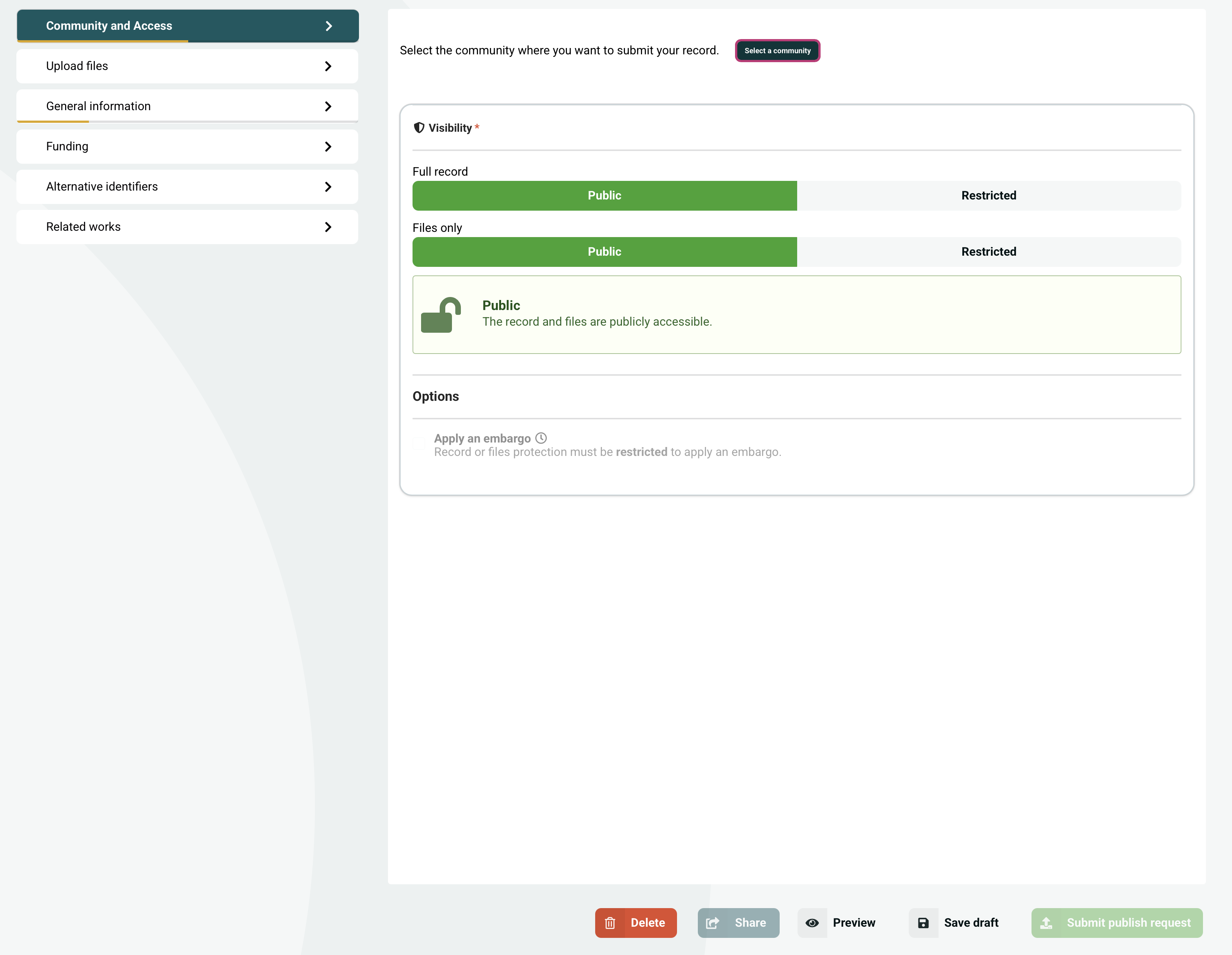Open the Community and Access section
Viewport: 1232px width, 955px height.
pos(188,26)
